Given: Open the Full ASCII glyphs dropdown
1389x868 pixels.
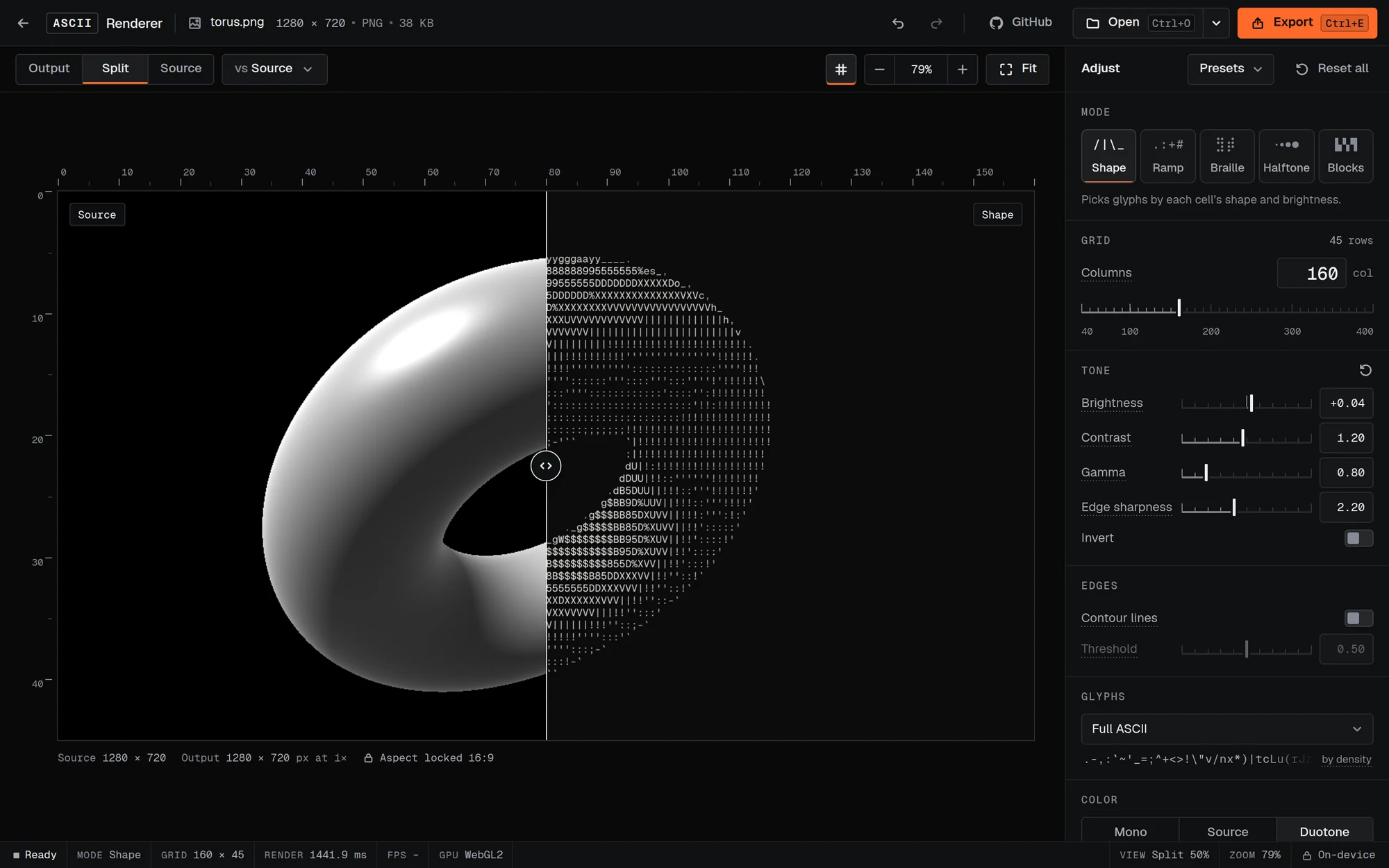Looking at the screenshot, I should pos(1226,728).
